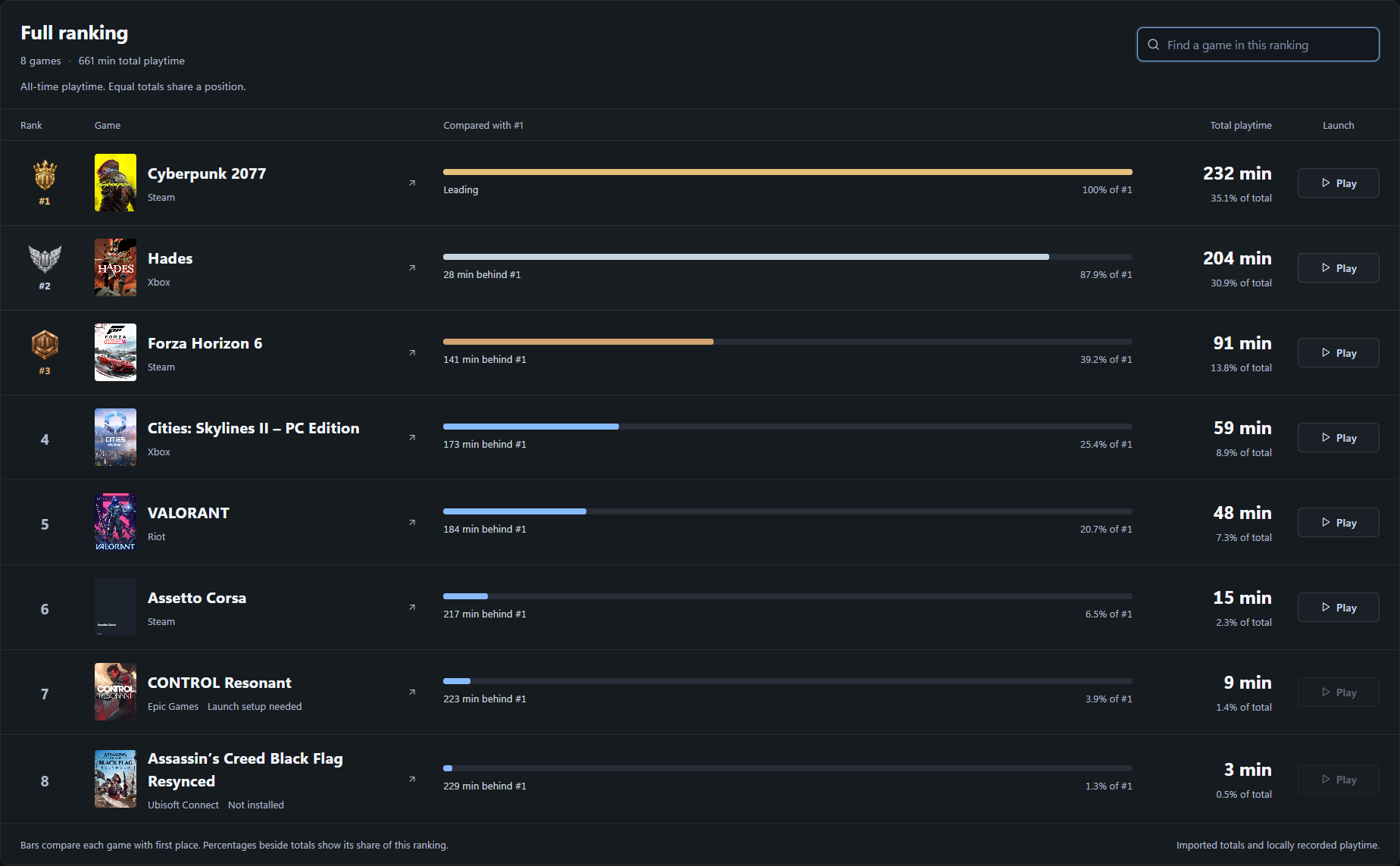Click the gold crown #1 rank badge
This screenshot has height=866, width=1400.
pos(45,175)
